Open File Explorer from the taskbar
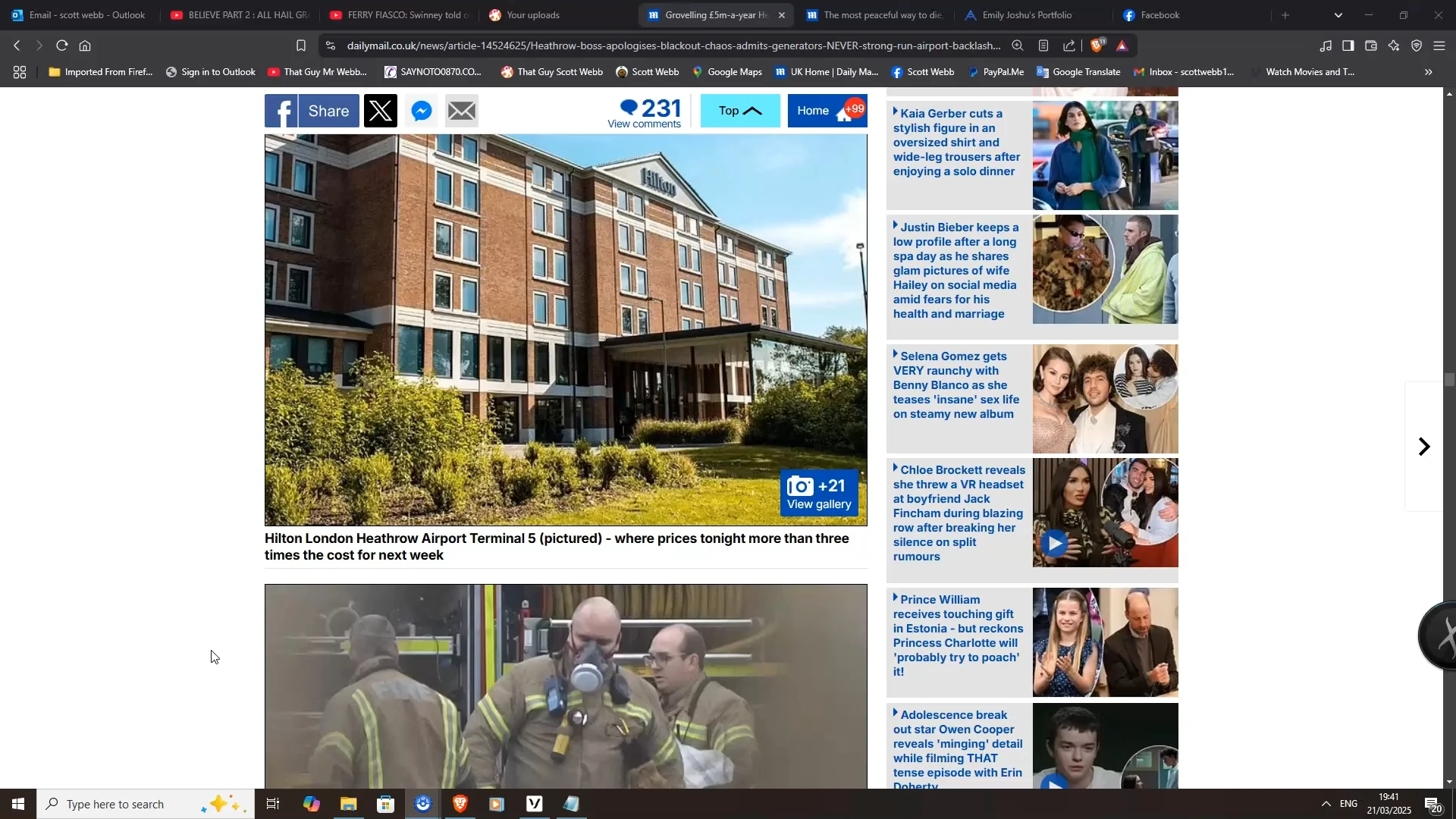This screenshot has height=819, width=1456. point(348,804)
